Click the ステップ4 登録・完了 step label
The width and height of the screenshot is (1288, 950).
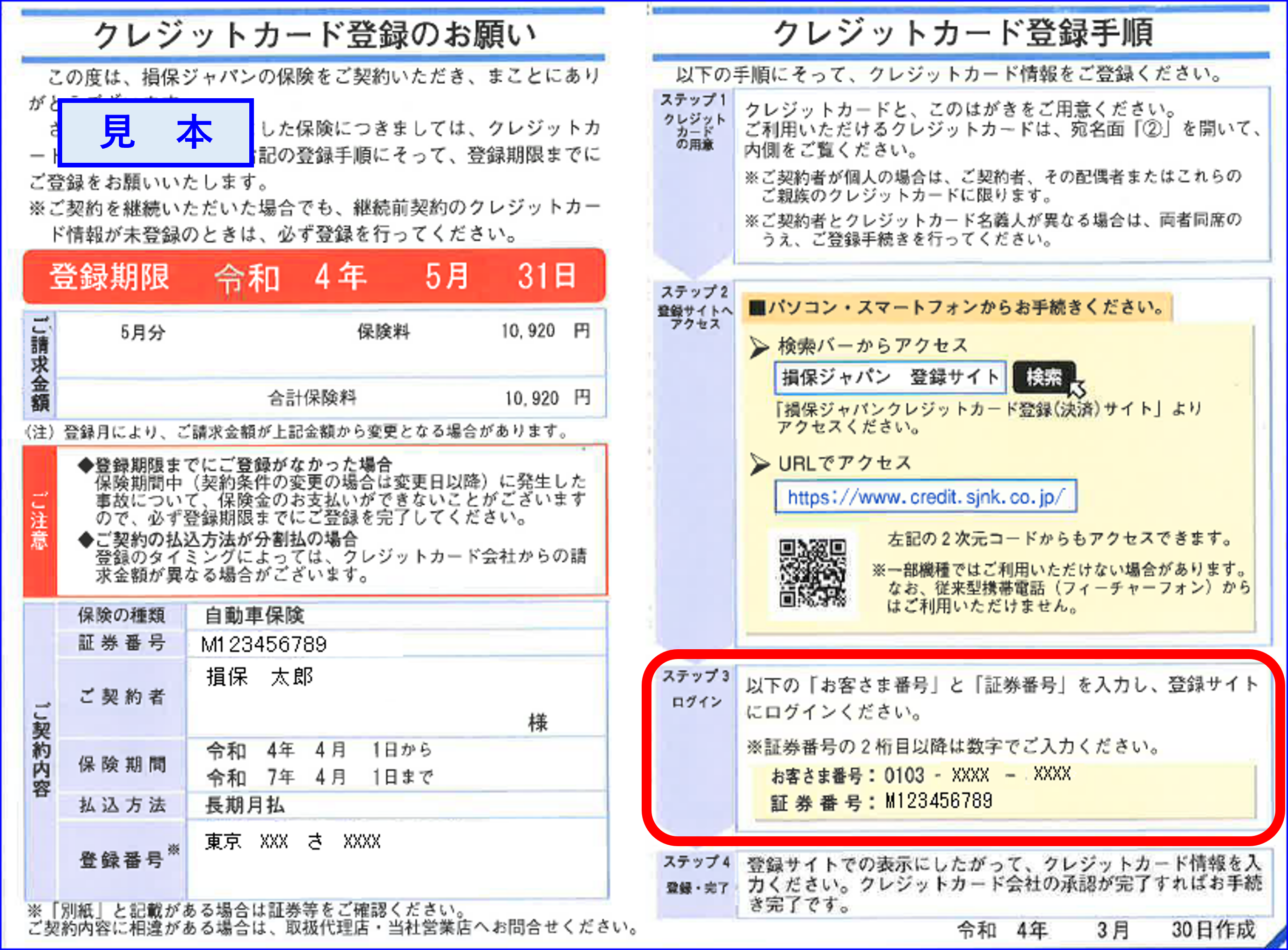[x=697, y=875]
